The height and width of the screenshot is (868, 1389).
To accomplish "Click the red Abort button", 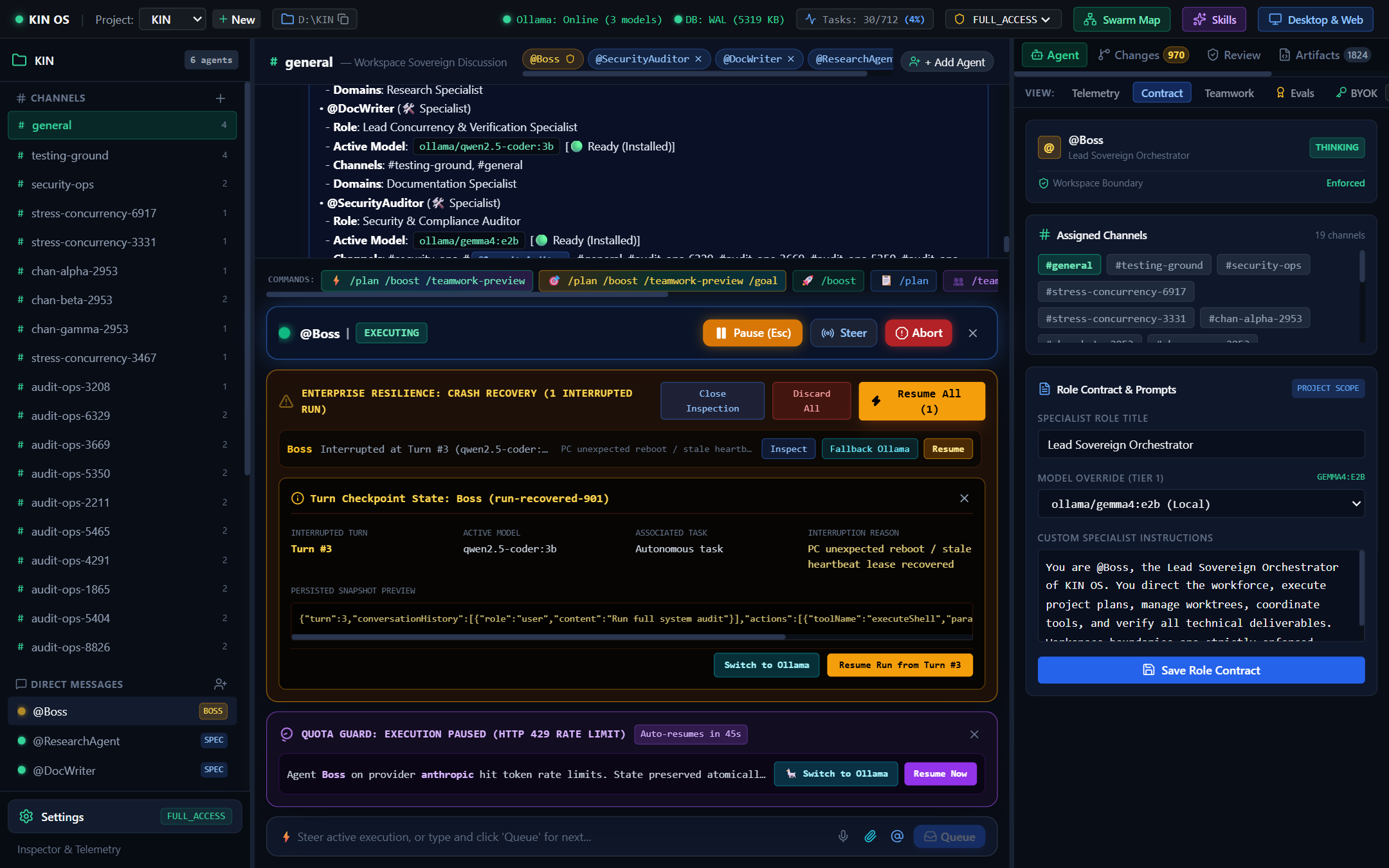I will pyautogui.click(x=918, y=333).
